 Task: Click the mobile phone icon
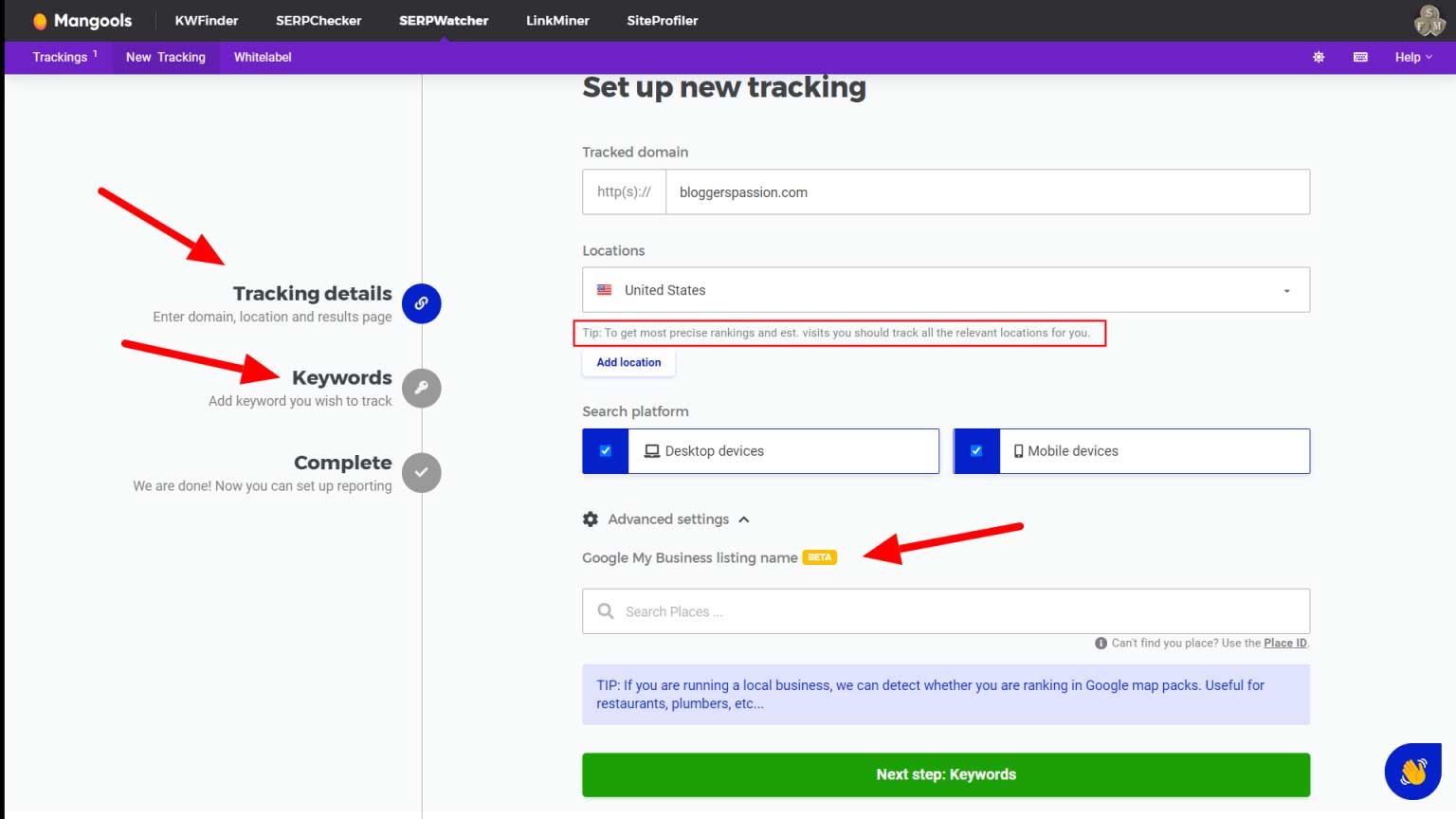pyautogui.click(x=1019, y=451)
